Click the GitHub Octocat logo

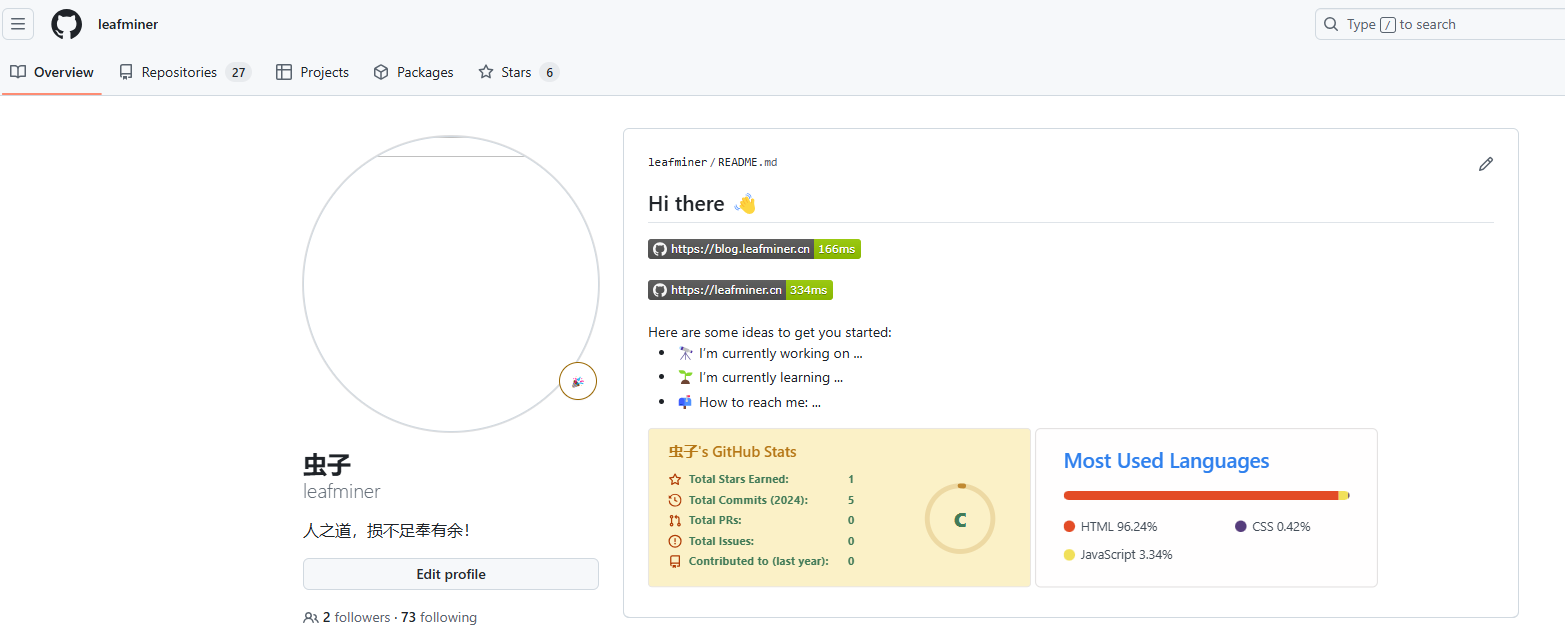(x=67, y=24)
